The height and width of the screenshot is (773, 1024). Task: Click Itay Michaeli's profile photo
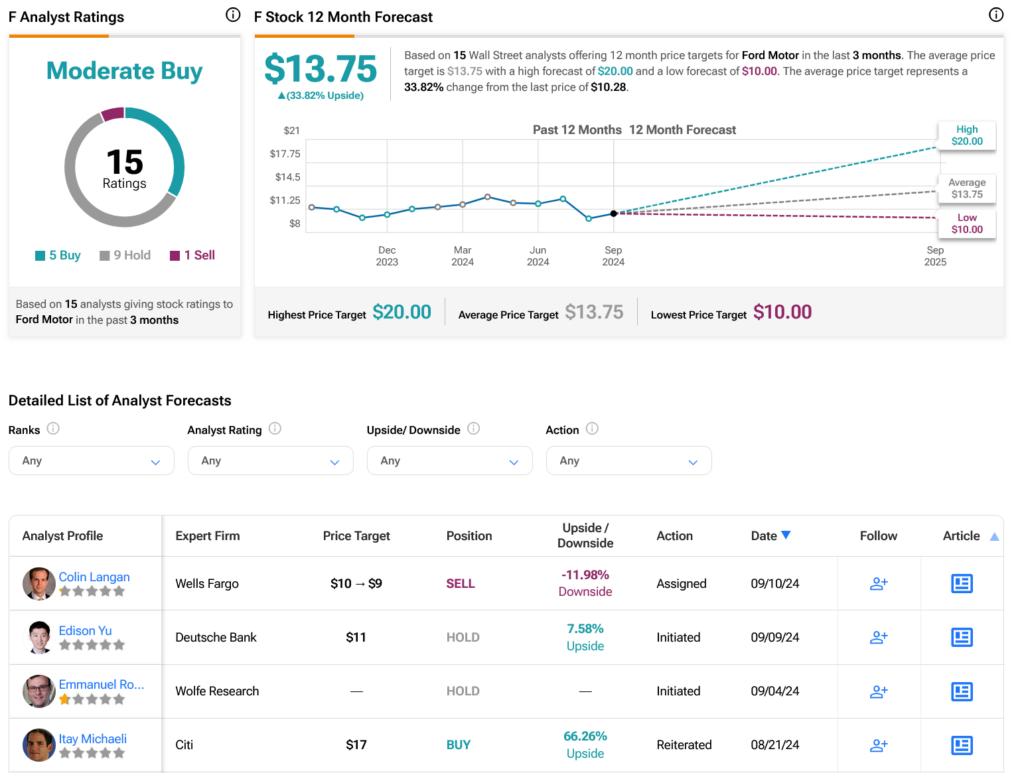39,745
